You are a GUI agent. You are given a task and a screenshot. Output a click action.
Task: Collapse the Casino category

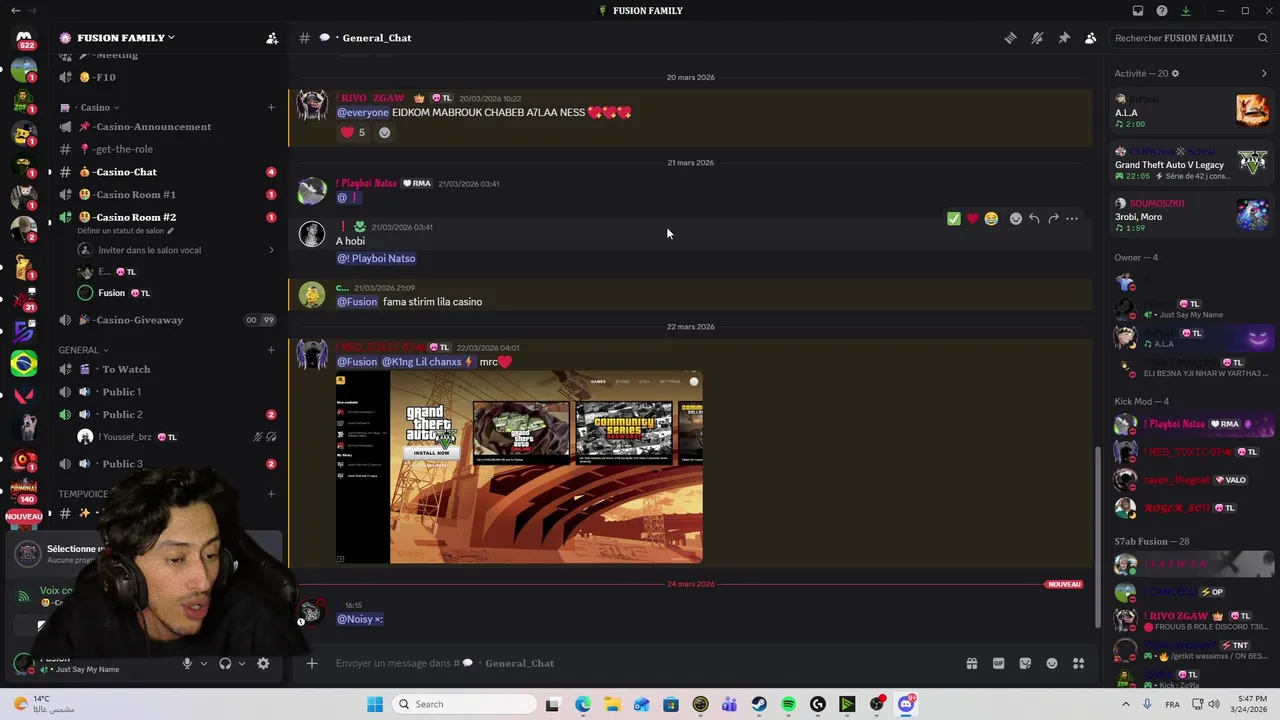99,107
